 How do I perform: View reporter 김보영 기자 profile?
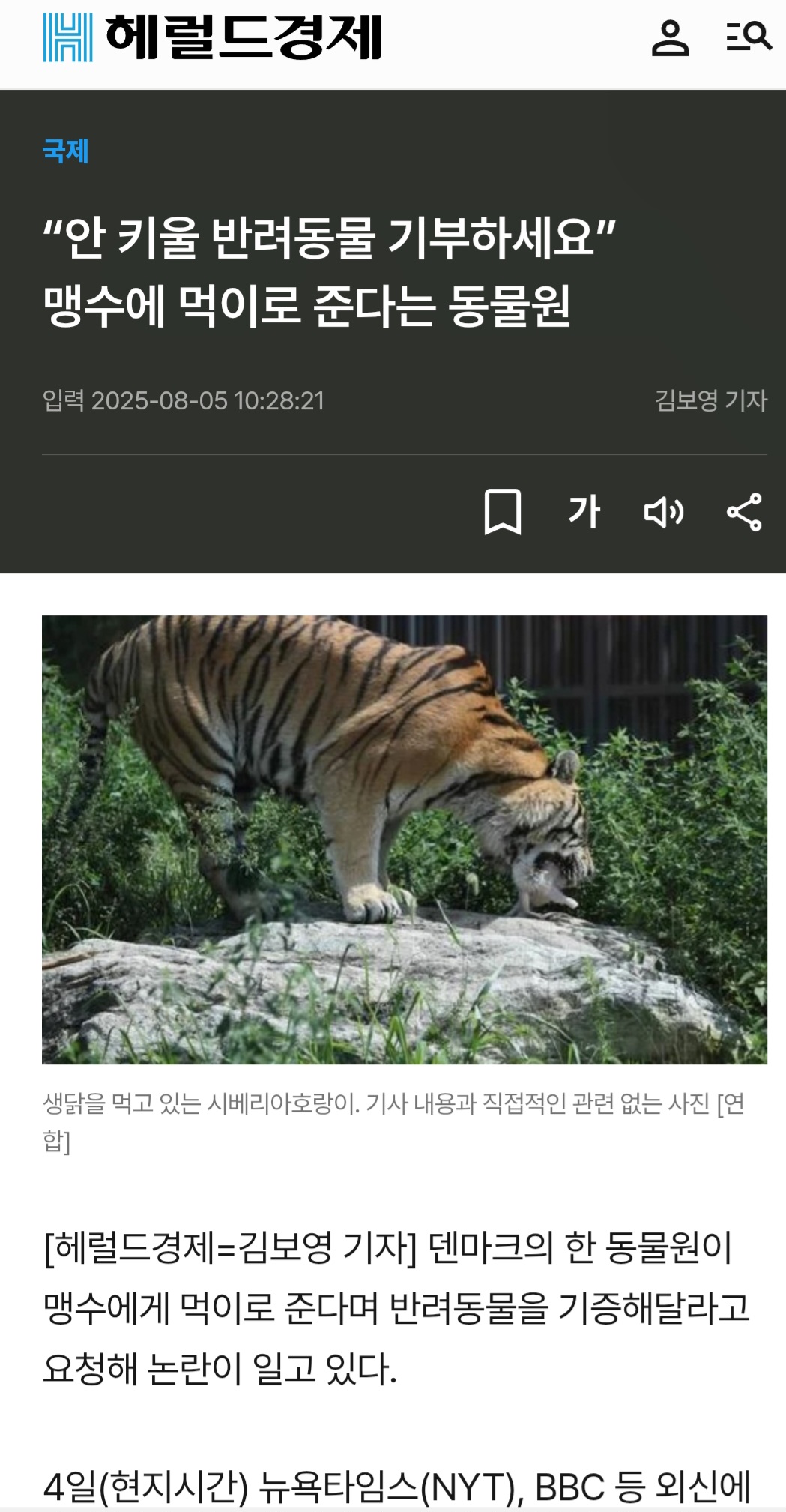(x=711, y=400)
